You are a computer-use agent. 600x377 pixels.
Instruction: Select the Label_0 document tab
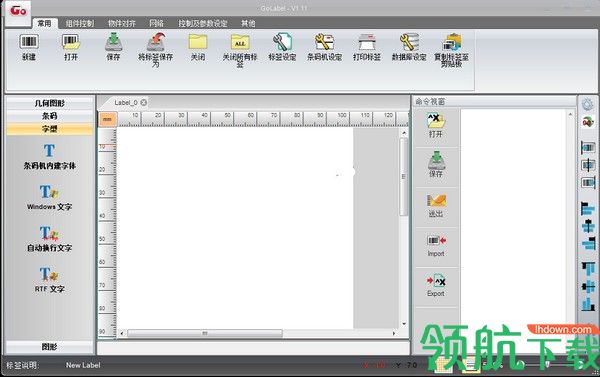click(126, 103)
